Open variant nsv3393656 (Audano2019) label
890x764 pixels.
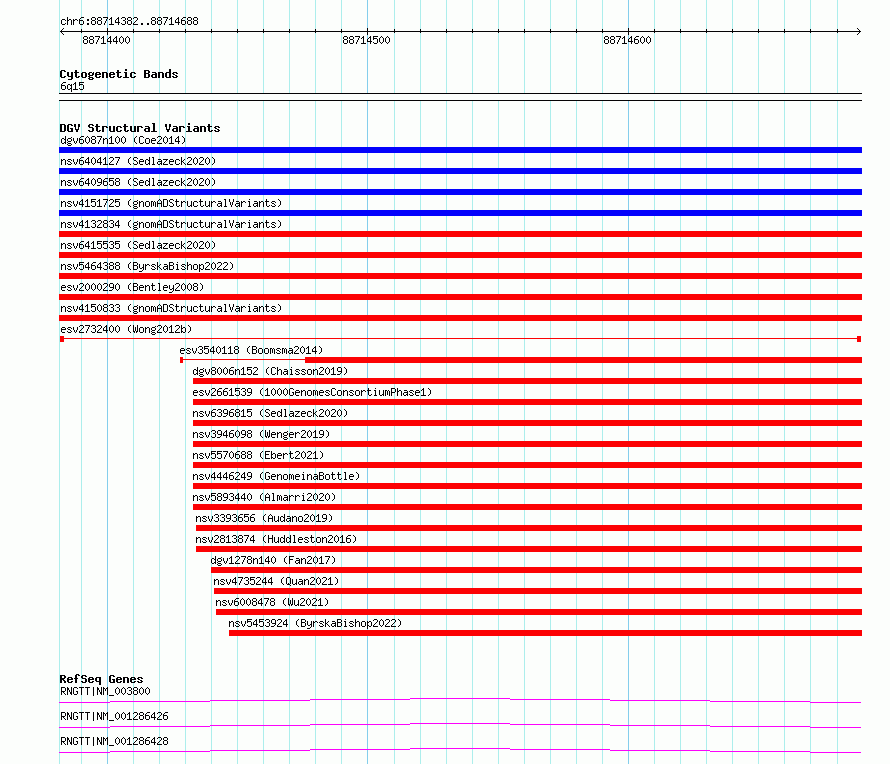264,518
